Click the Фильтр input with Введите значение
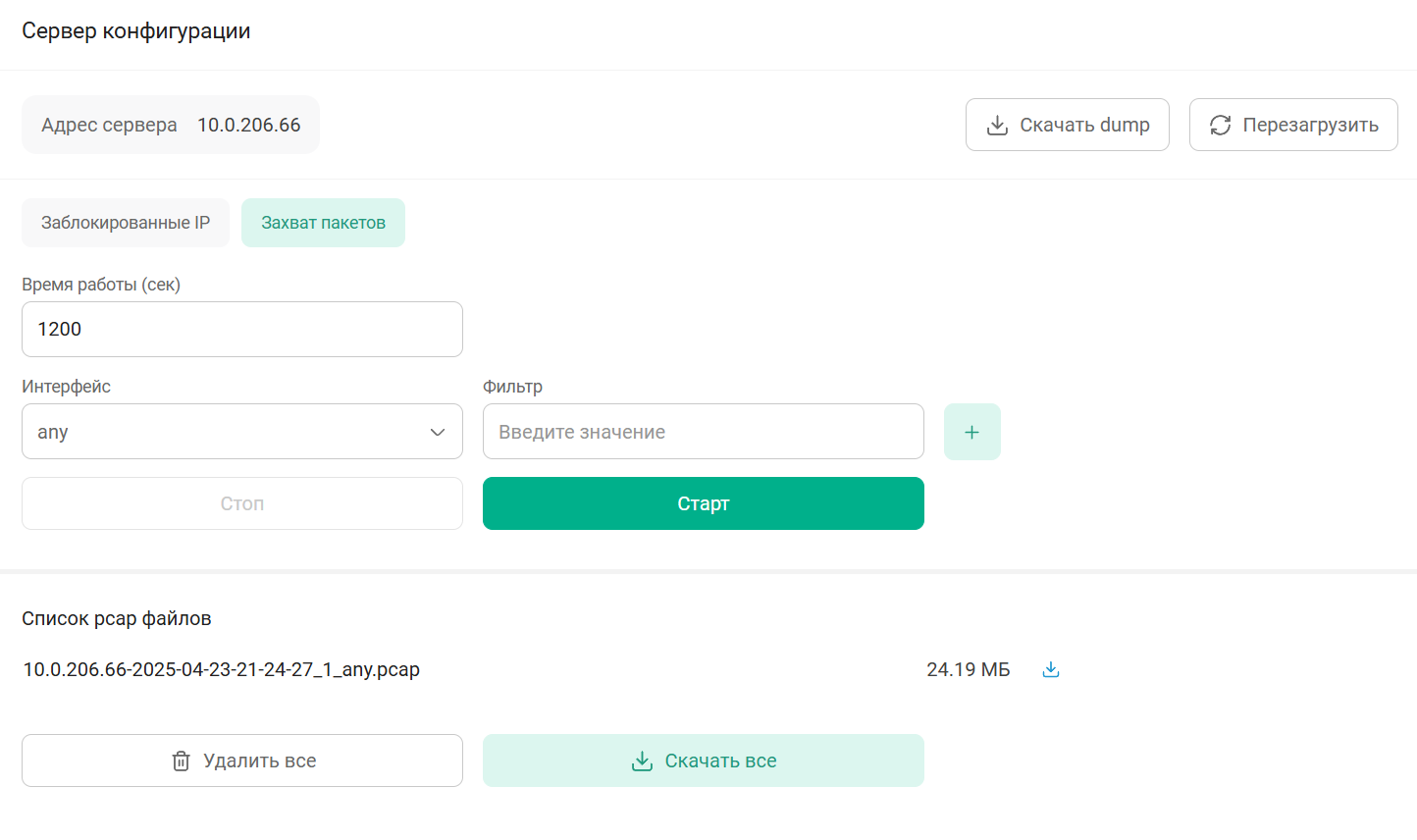 coord(703,432)
